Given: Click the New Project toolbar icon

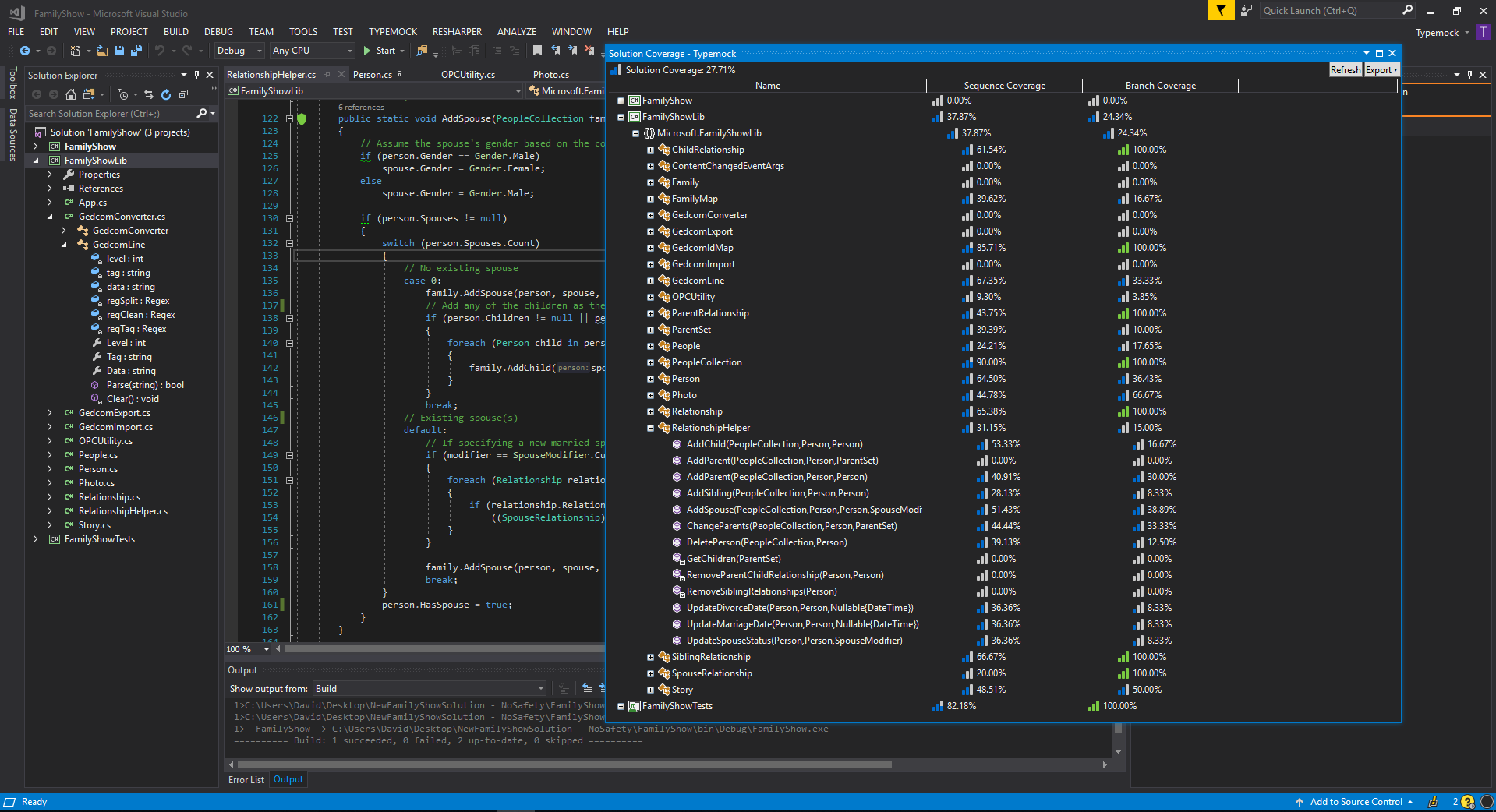Looking at the screenshot, I should (76, 51).
